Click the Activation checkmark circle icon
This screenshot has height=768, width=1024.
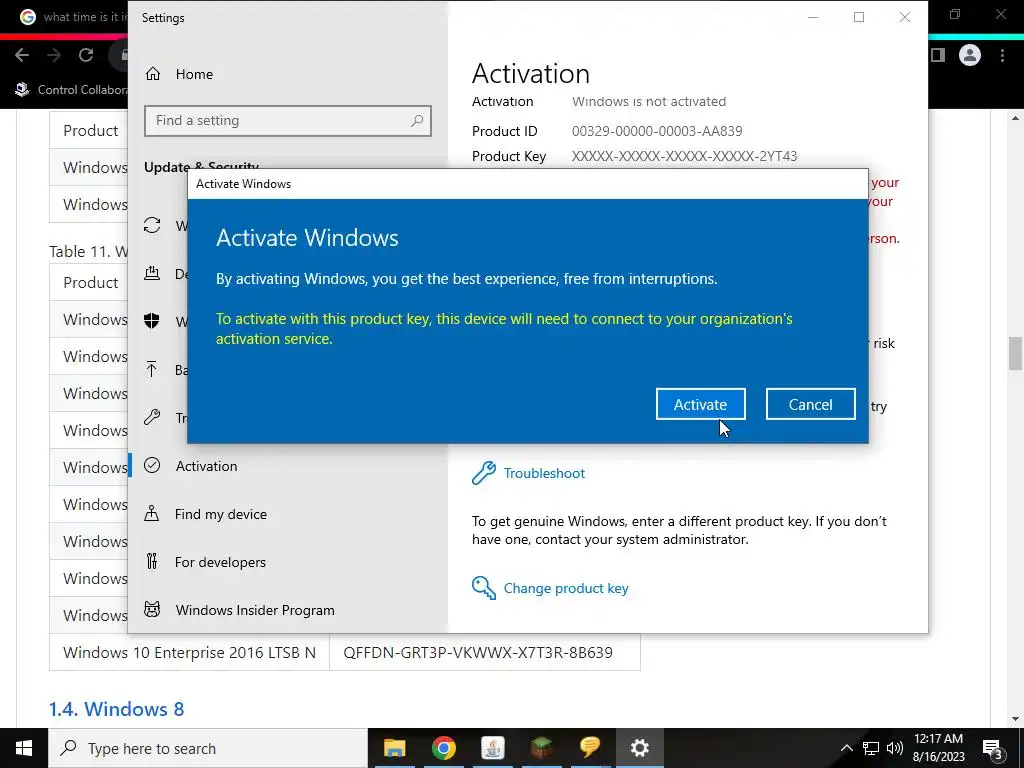point(152,465)
